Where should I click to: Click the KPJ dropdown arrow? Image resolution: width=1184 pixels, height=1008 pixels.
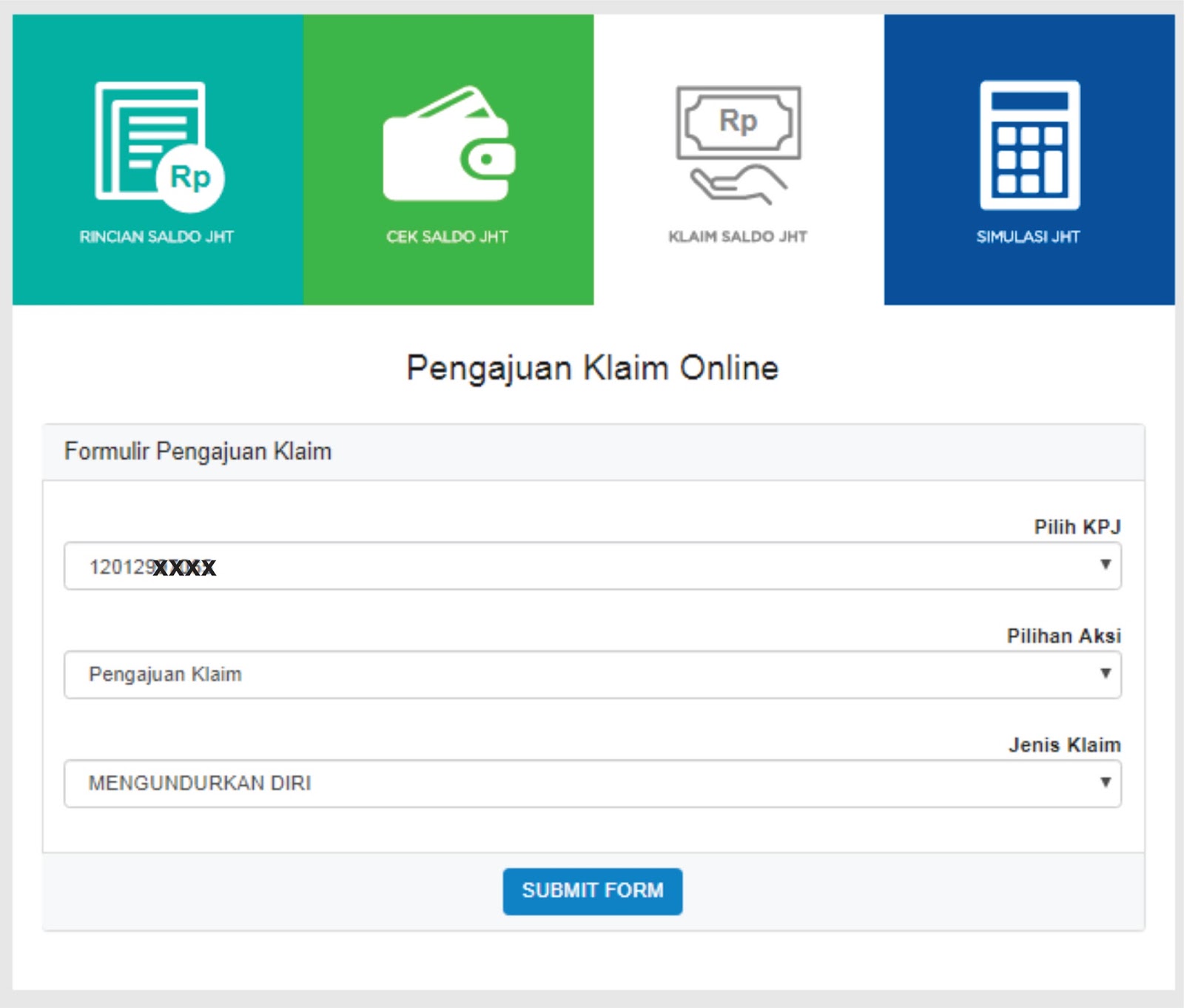tap(1106, 566)
